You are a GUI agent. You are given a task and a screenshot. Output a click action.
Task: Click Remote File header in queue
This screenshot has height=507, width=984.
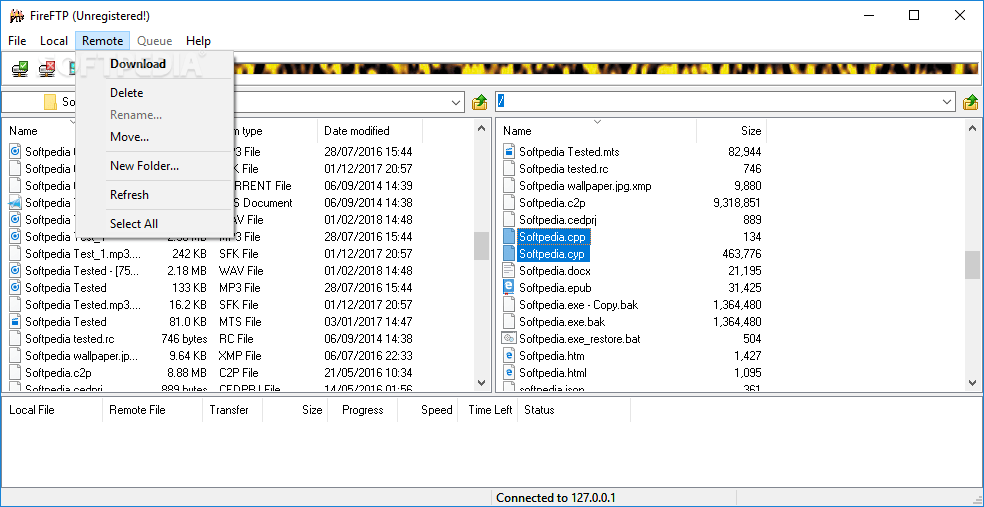click(152, 410)
